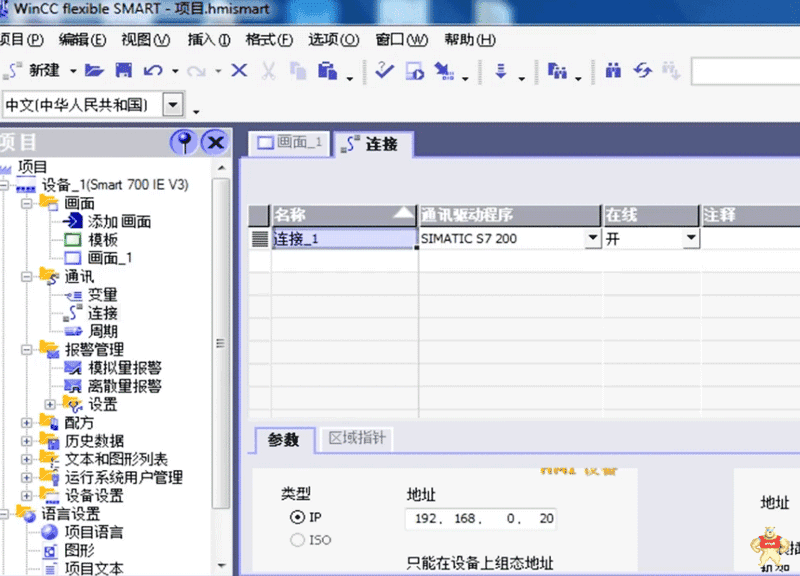Open 变量 tags in the tree
The width and height of the screenshot is (800, 576).
103,294
